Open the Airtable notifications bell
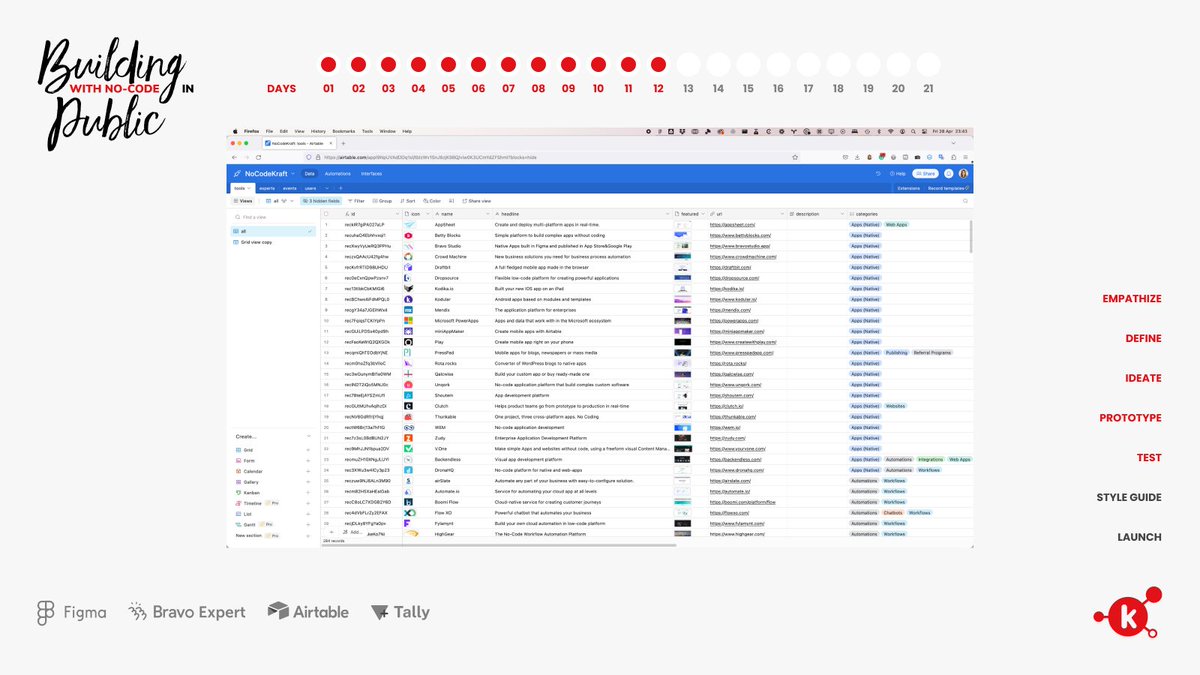 click(949, 174)
